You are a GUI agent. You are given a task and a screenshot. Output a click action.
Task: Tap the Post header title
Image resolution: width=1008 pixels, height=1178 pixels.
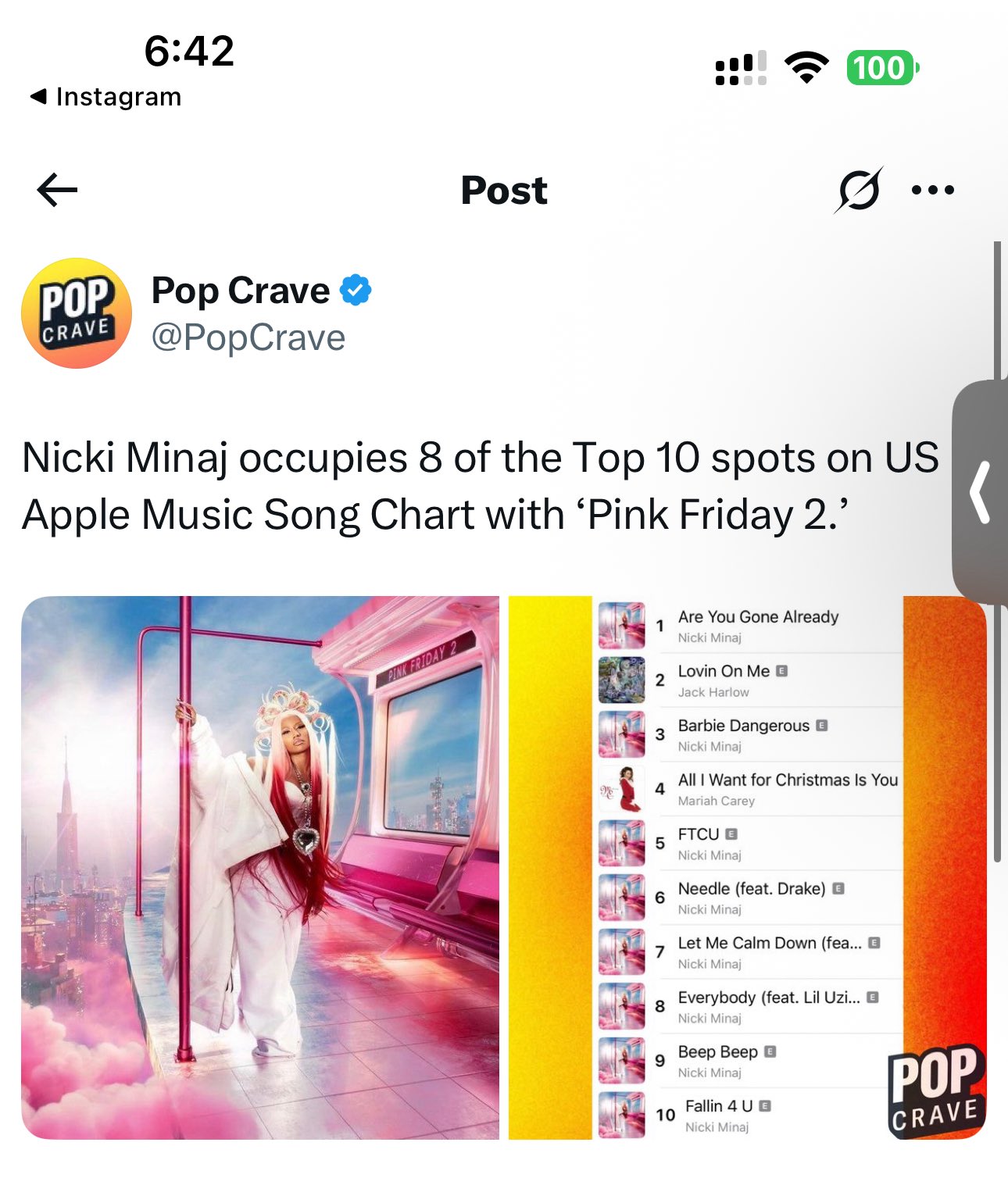point(504,190)
